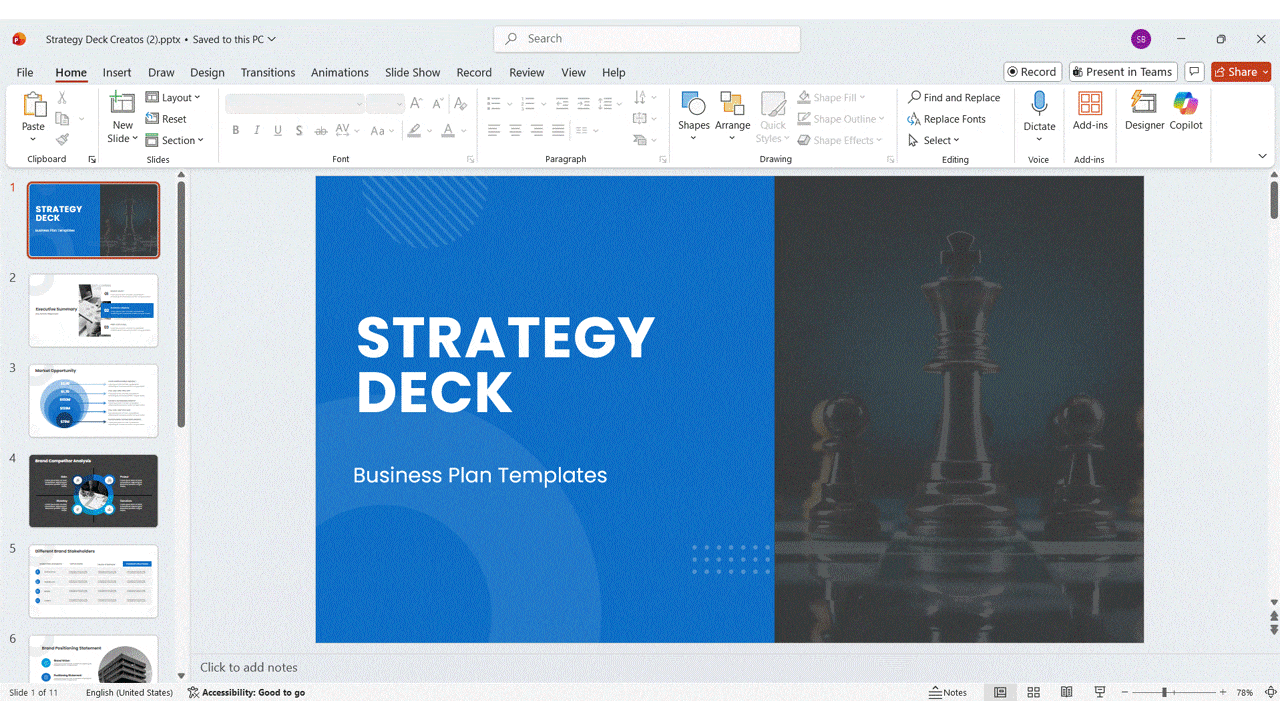
Task: Toggle the Notes pane in status bar
Action: pos(948,692)
